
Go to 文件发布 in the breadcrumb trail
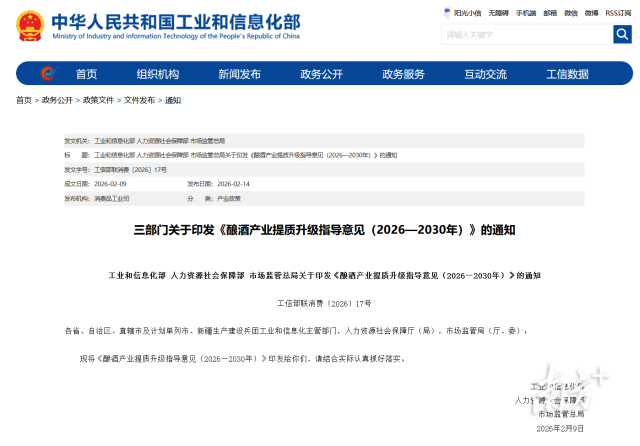pos(139,100)
